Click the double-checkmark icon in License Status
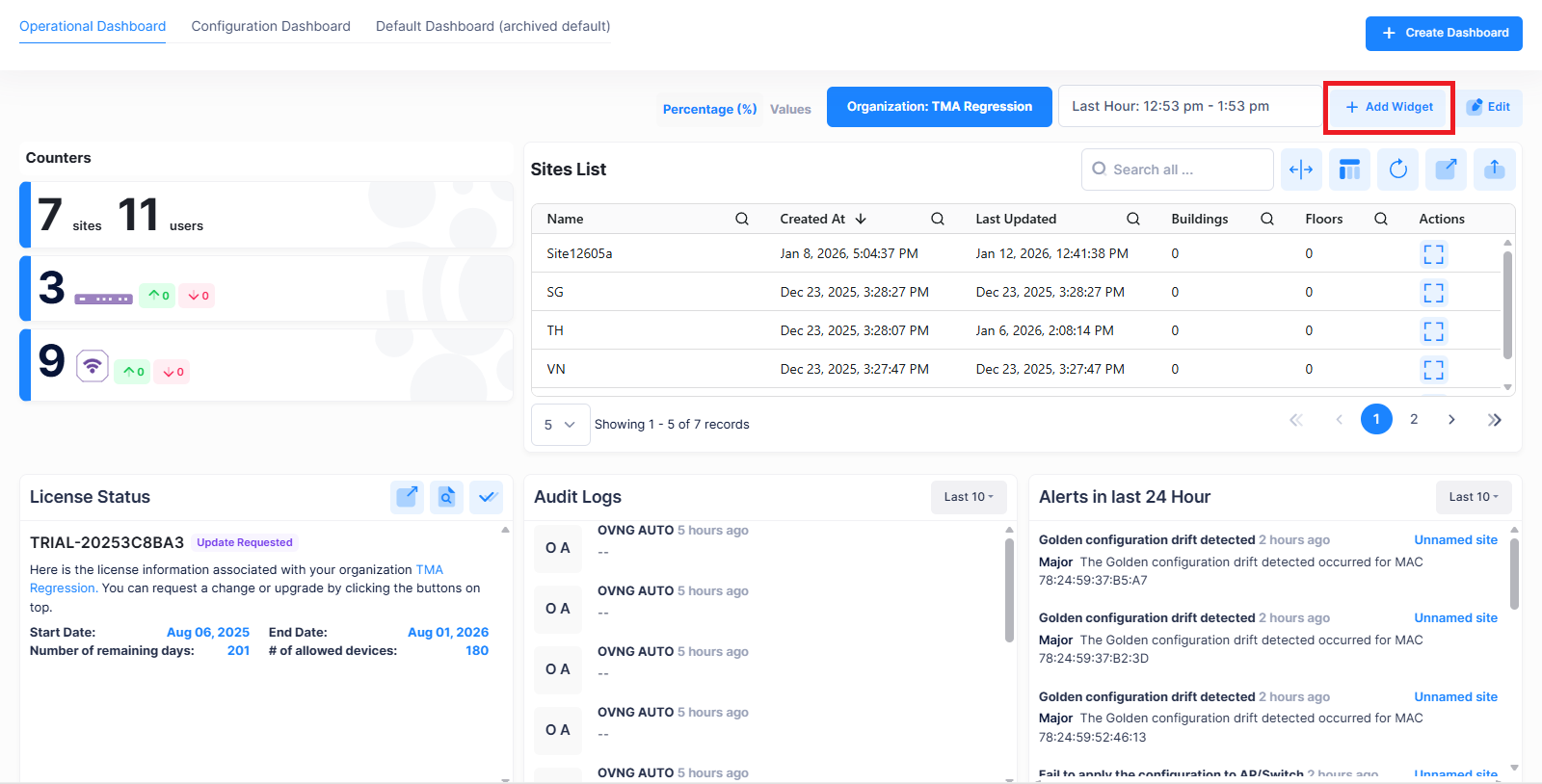Viewport: 1542px width, 784px height. [487, 497]
